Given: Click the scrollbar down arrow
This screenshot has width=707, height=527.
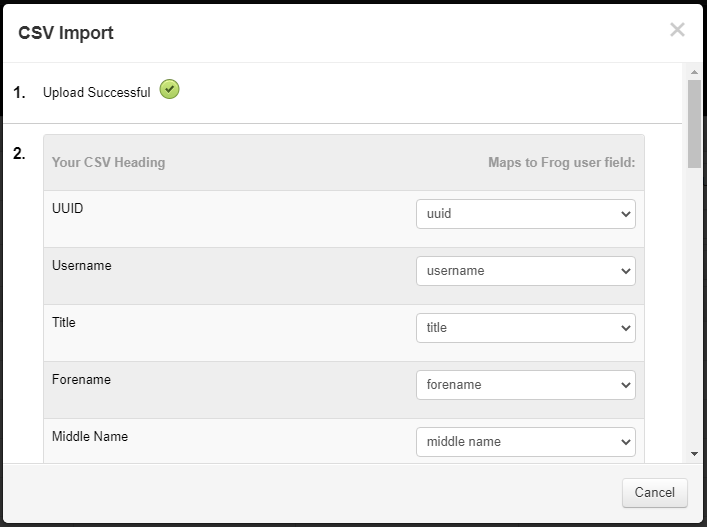Looking at the screenshot, I should [694, 454].
